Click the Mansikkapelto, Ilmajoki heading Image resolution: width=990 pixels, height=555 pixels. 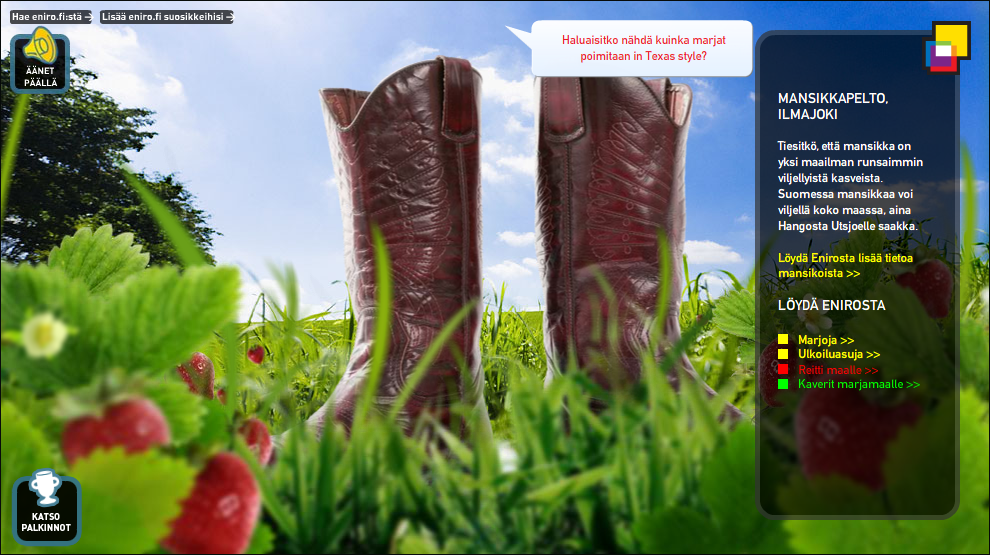pos(833,106)
